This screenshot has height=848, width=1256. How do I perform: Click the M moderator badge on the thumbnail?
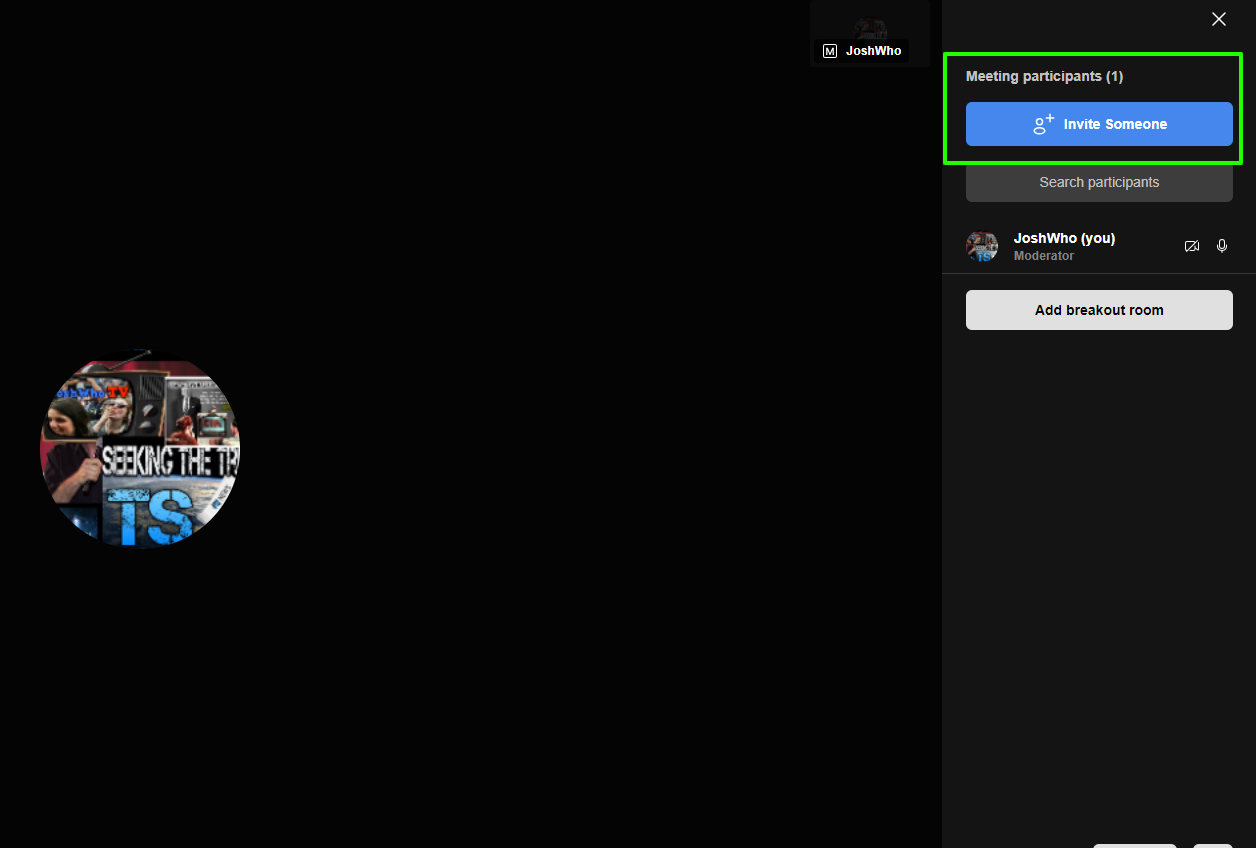tap(829, 51)
